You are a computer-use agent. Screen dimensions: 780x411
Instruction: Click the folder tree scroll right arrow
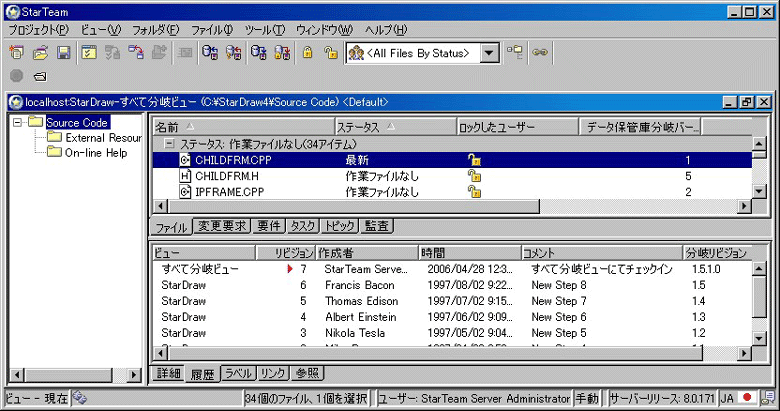pyautogui.click(x=134, y=375)
